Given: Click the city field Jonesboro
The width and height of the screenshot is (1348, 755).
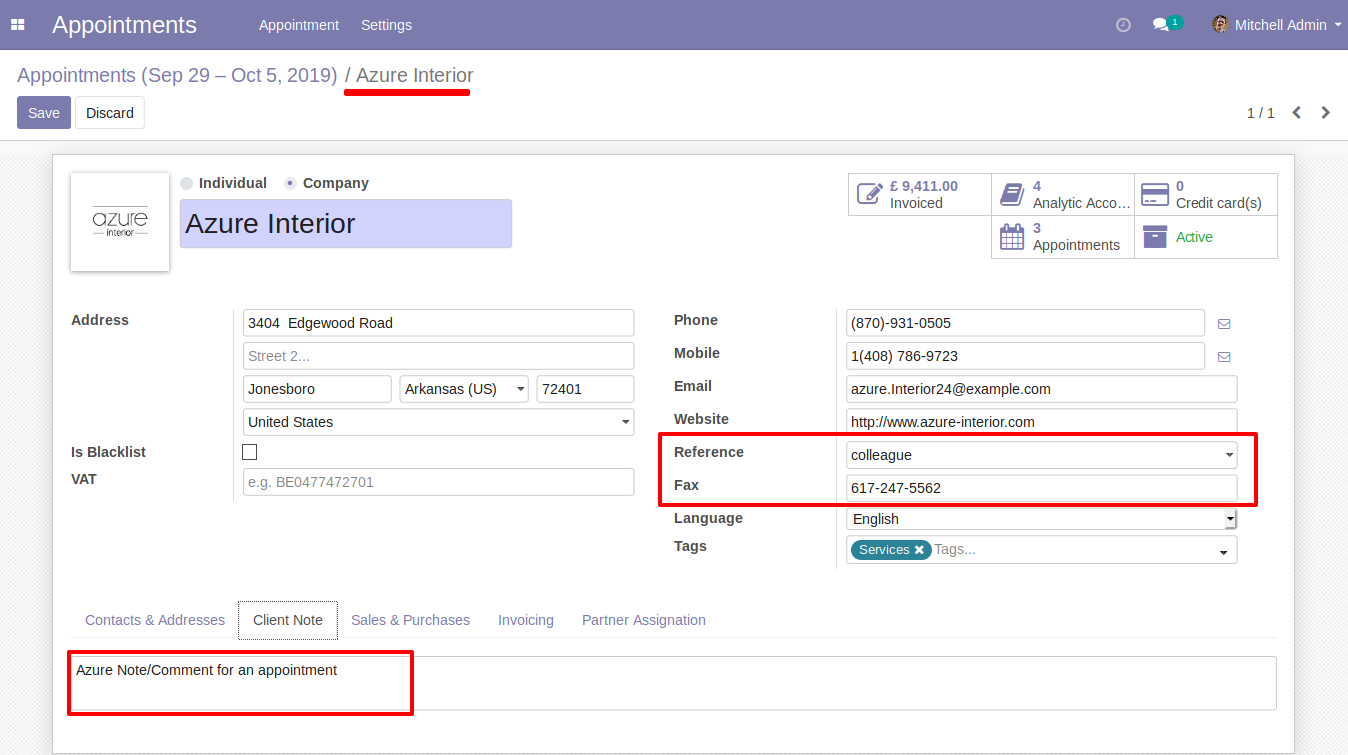Looking at the screenshot, I should [x=317, y=389].
